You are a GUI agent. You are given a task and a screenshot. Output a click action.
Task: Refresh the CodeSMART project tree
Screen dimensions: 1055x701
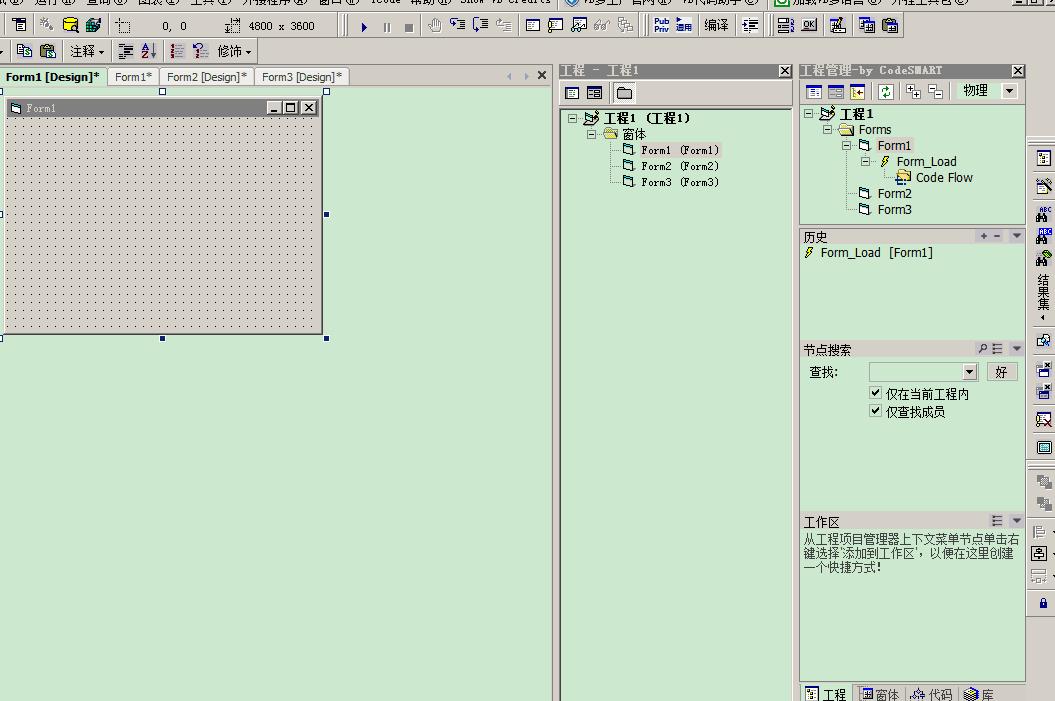pyautogui.click(x=887, y=91)
